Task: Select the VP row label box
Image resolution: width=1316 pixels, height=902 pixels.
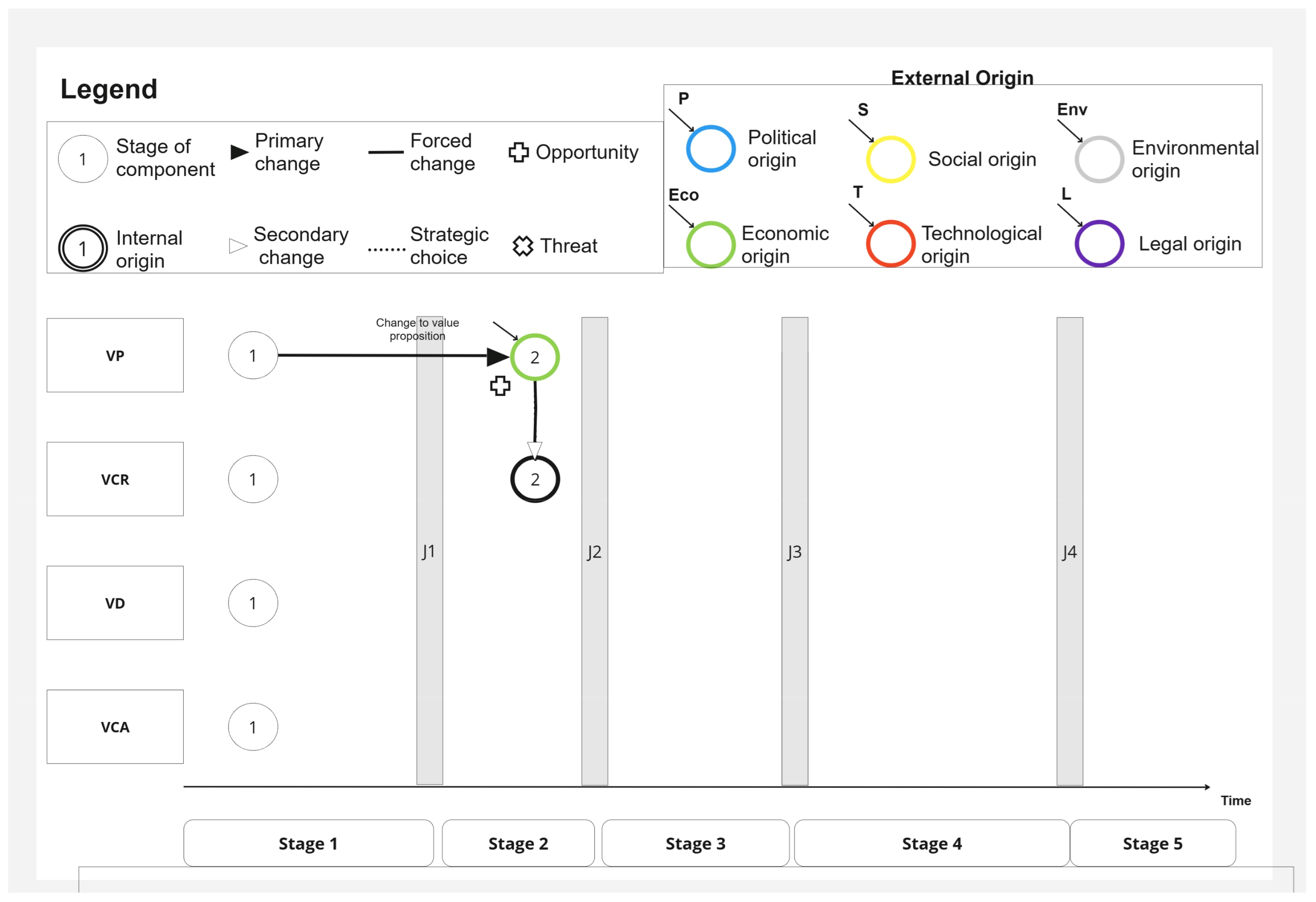Action: [115, 355]
